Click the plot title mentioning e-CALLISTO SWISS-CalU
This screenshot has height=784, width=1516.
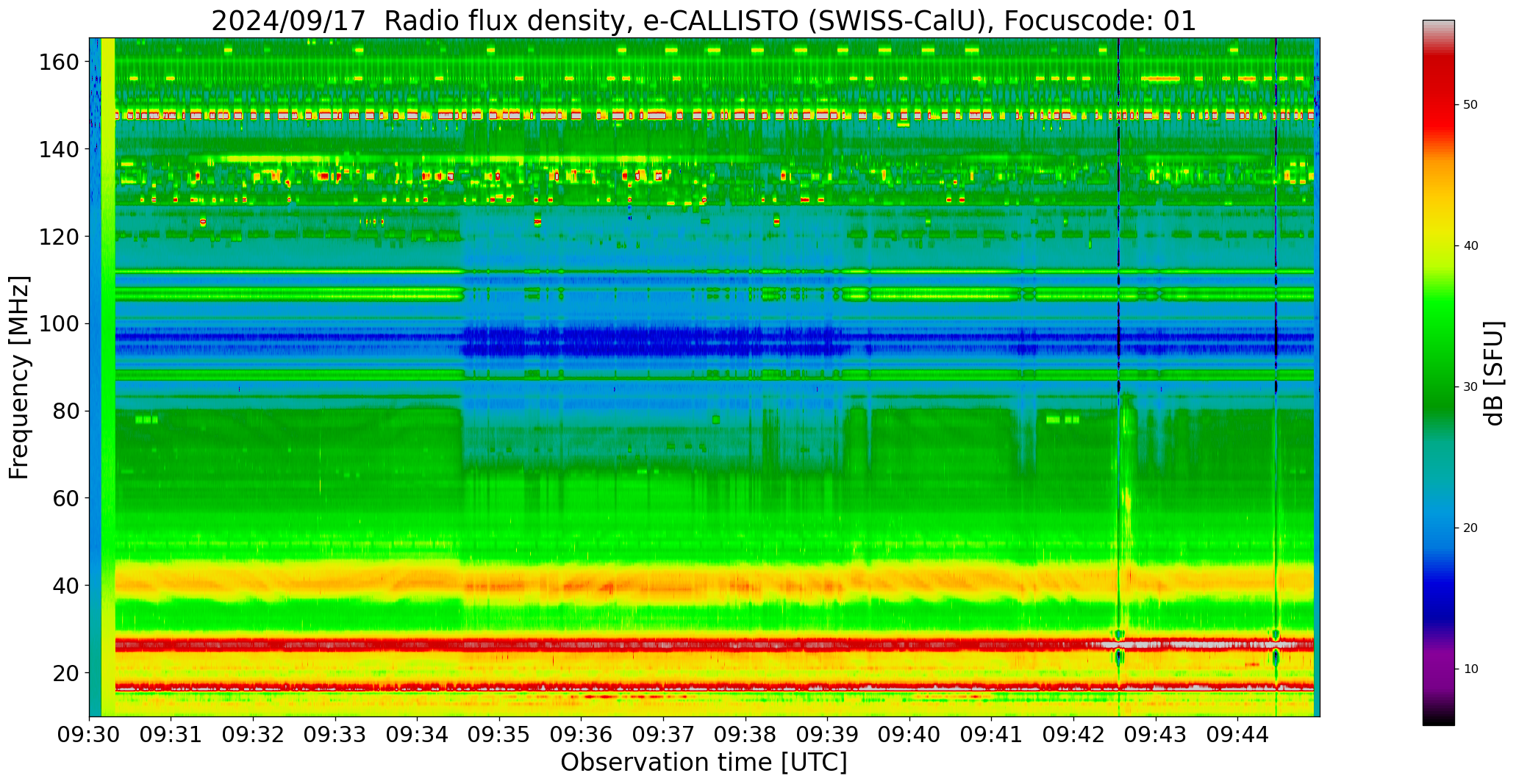(704, 21)
